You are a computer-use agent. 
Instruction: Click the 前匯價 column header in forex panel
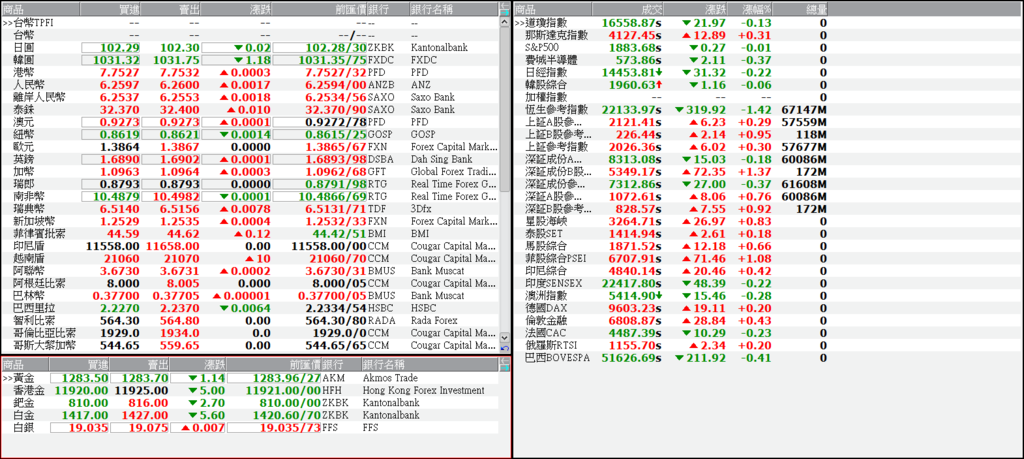(x=319, y=9)
